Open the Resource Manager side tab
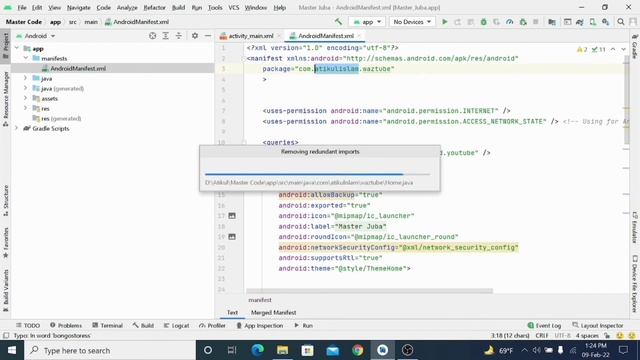The image size is (640, 360). pyautogui.click(x=5, y=98)
